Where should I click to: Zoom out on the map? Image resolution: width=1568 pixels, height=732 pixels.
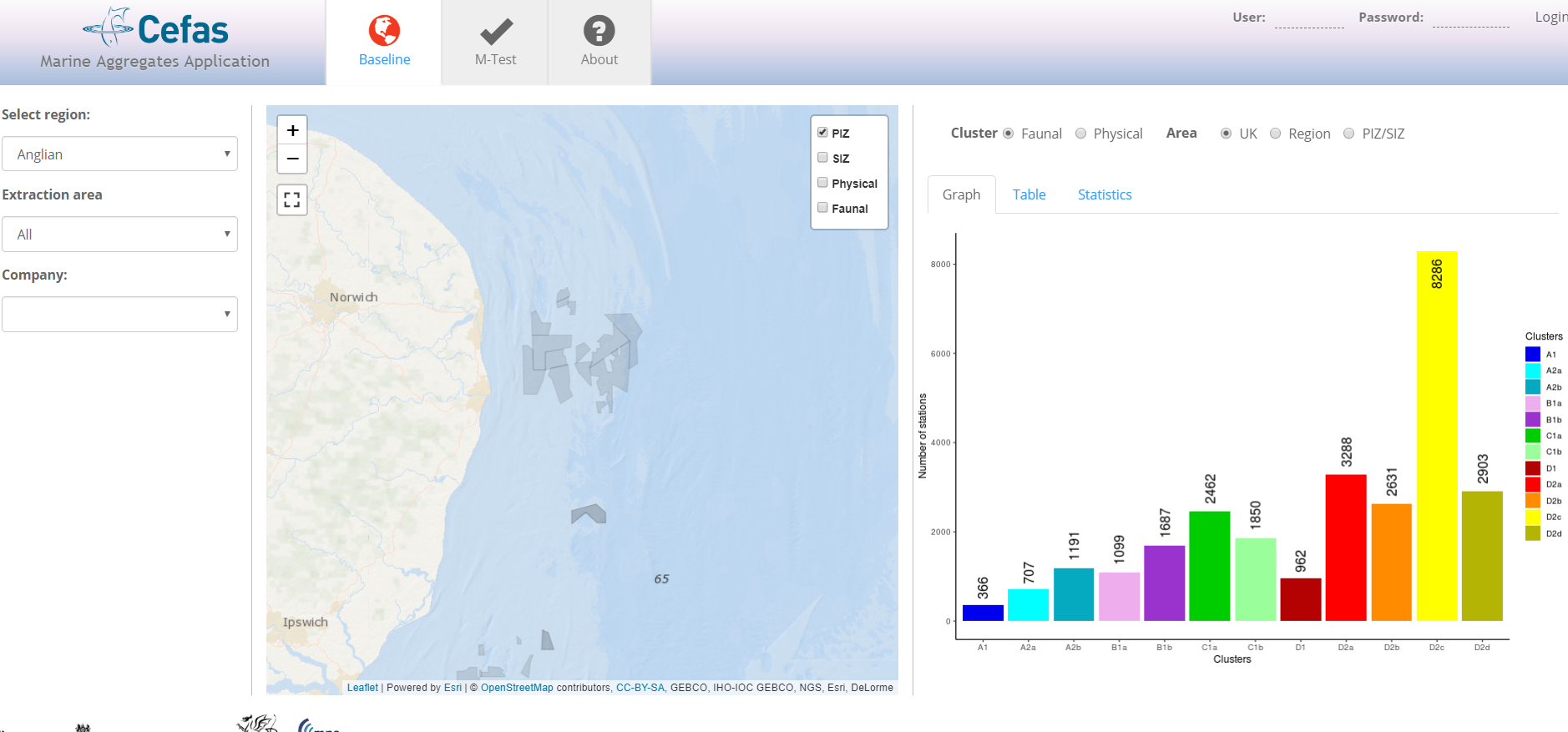coord(292,159)
